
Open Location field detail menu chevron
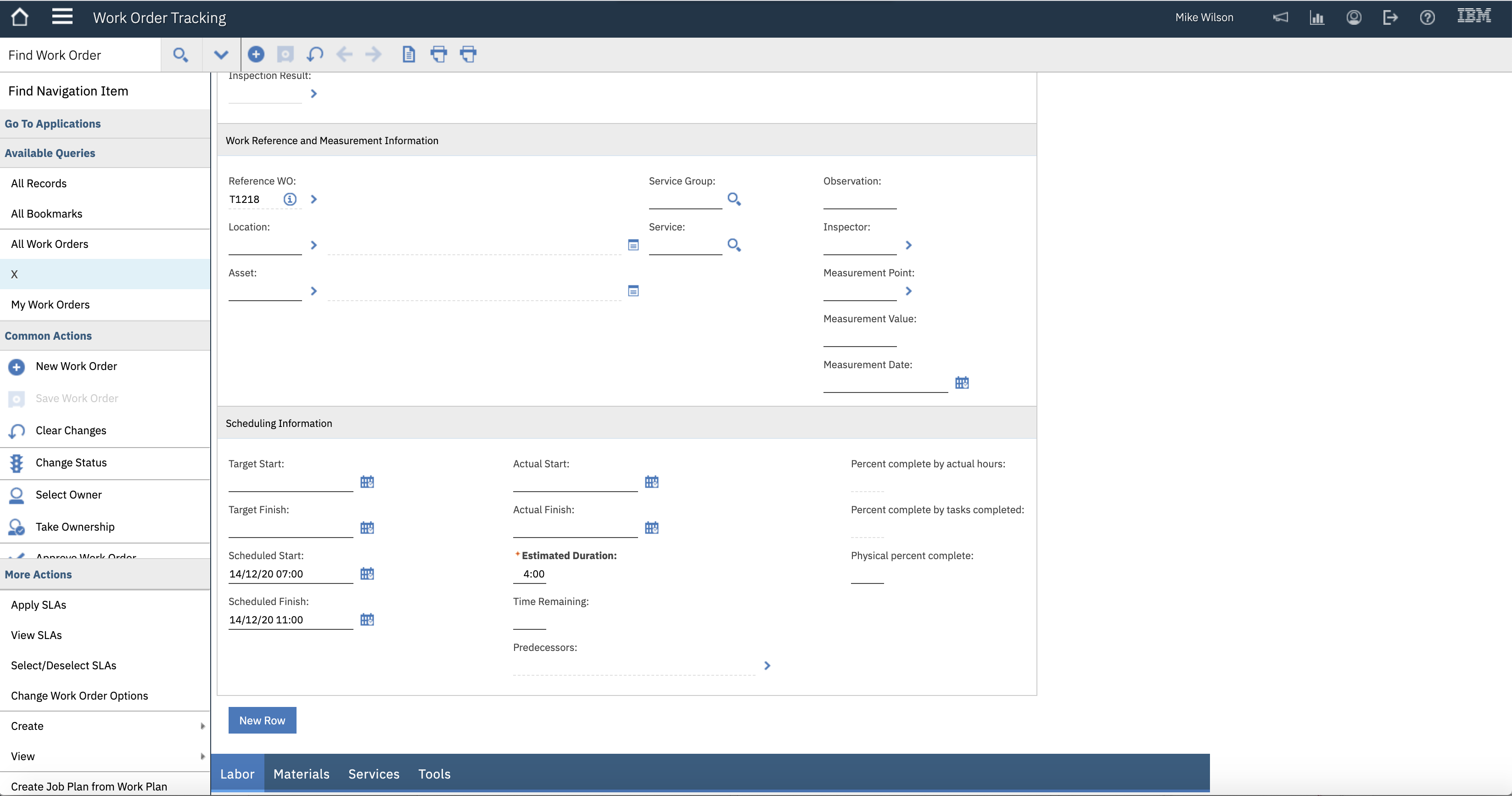[x=314, y=245]
